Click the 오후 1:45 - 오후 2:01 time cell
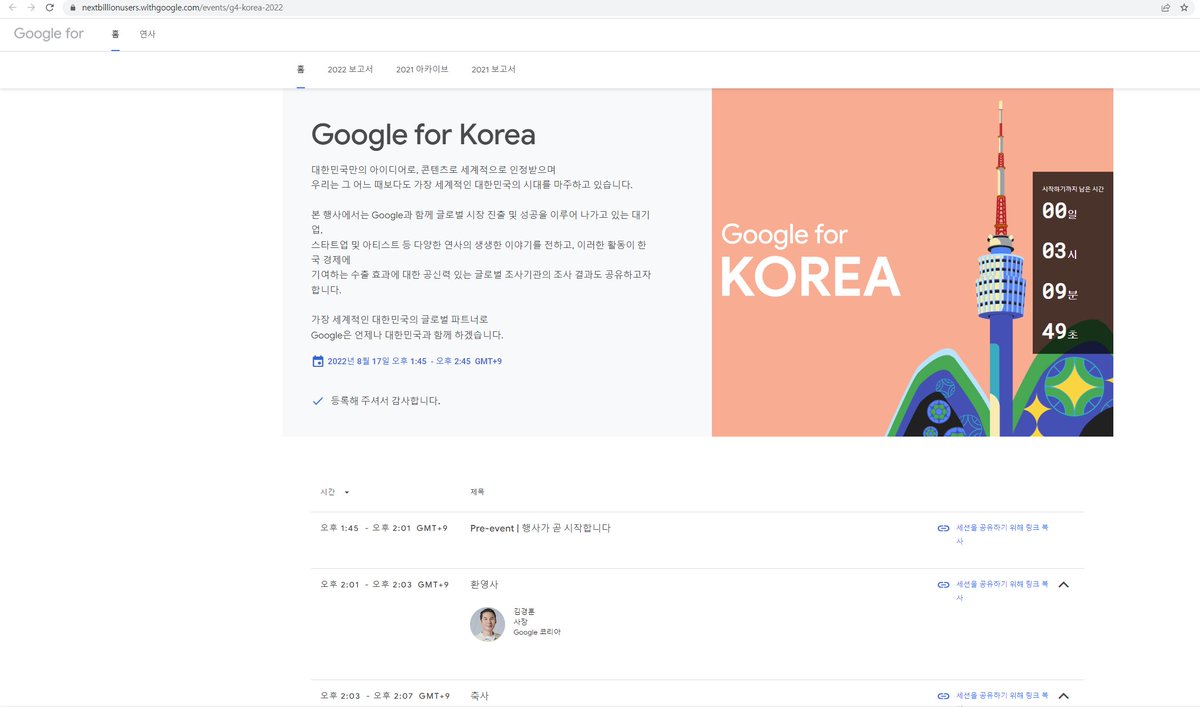The height and width of the screenshot is (707, 1200). tap(384, 528)
